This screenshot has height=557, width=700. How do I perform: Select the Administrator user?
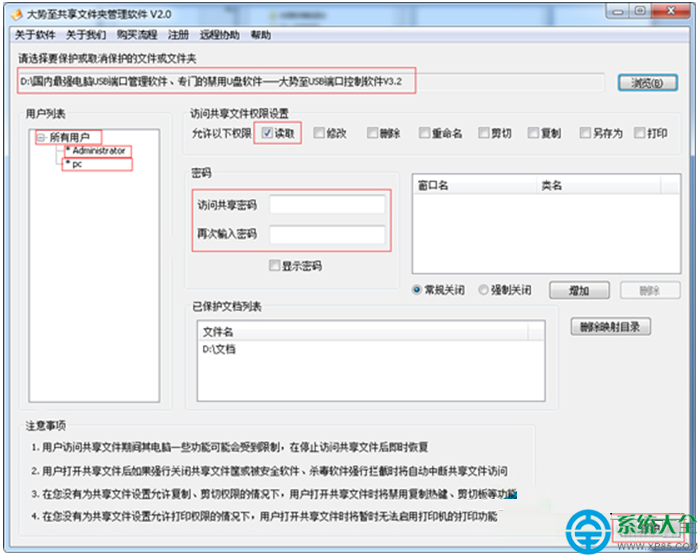point(99,150)
